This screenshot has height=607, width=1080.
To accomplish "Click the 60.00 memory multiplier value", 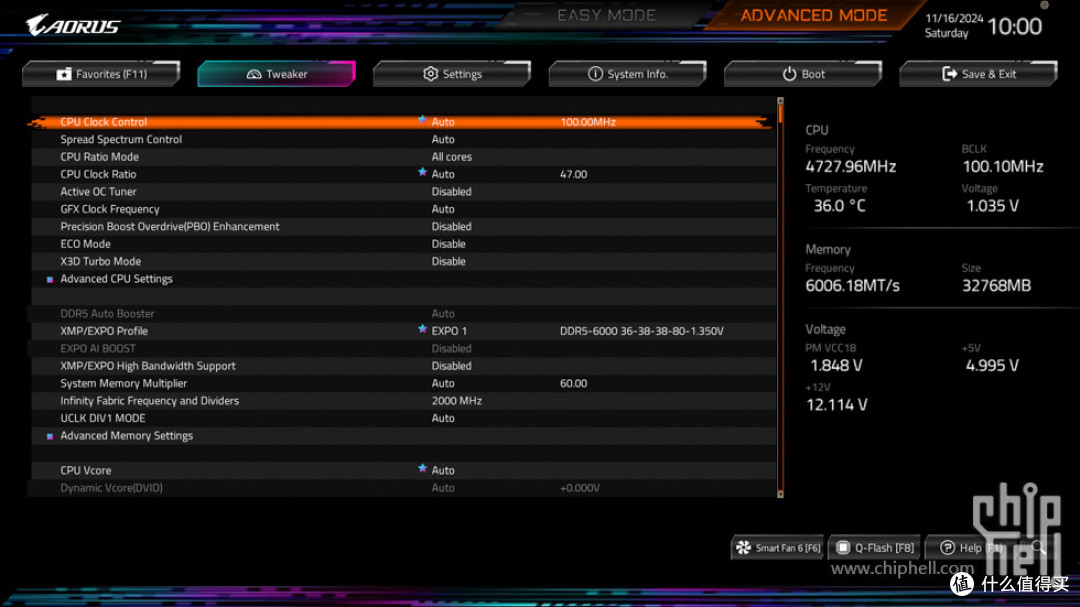I will [x=573, y=384].
